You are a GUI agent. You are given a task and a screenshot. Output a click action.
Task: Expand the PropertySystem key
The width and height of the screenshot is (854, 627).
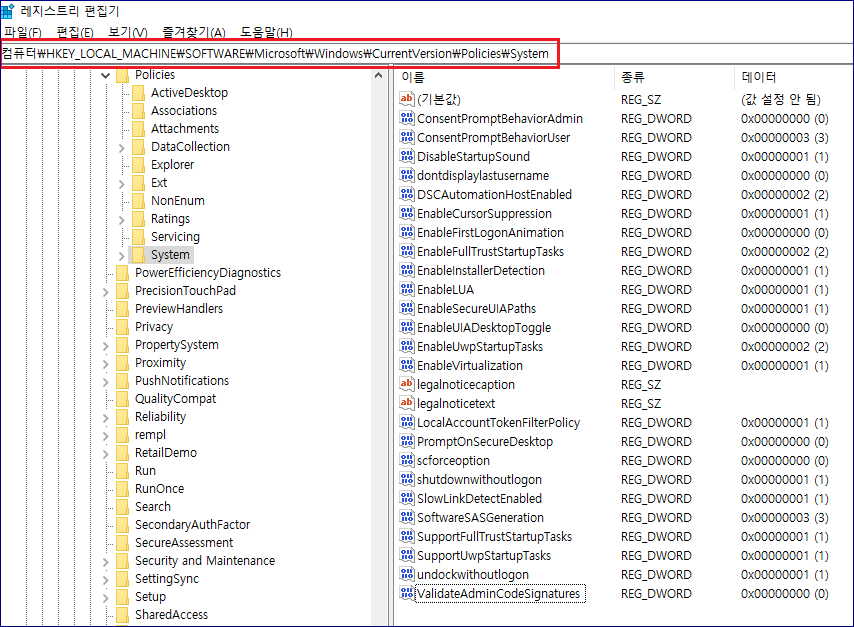106,345
